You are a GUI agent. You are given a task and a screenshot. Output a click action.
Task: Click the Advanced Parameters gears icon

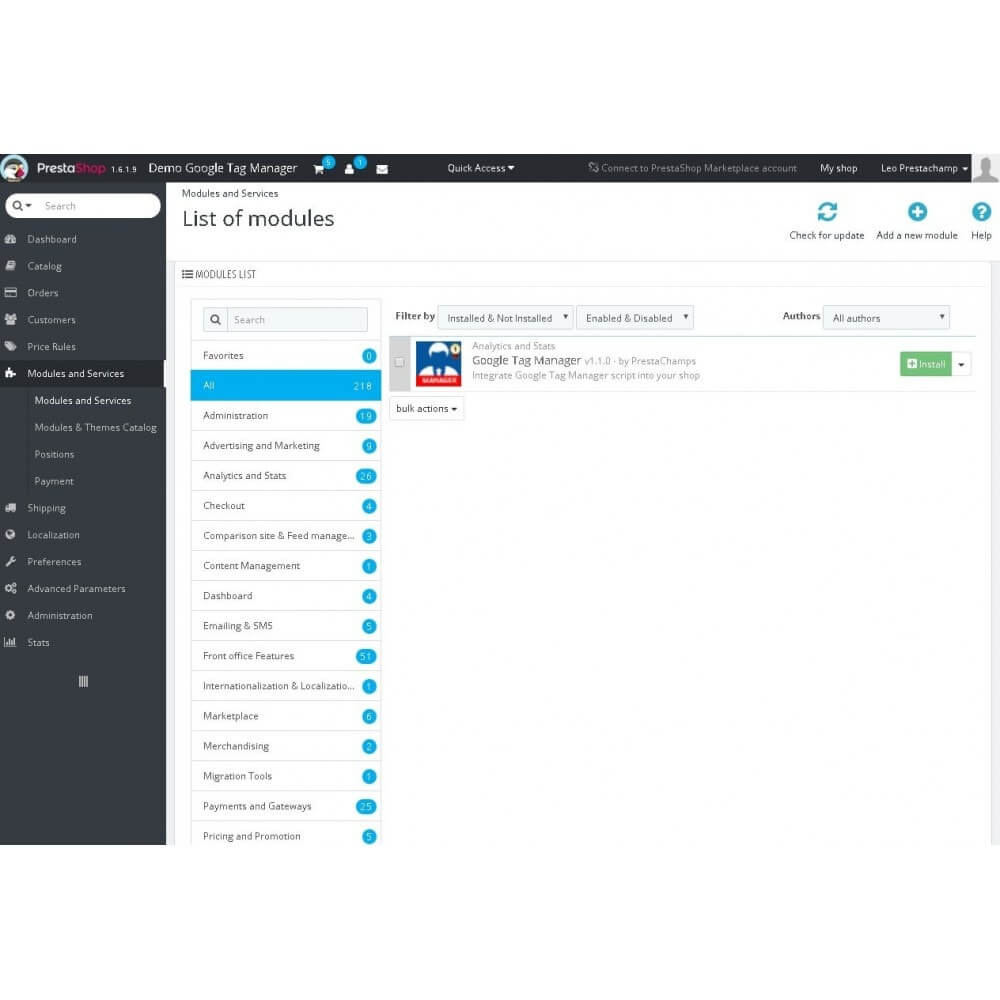[10, 589]
